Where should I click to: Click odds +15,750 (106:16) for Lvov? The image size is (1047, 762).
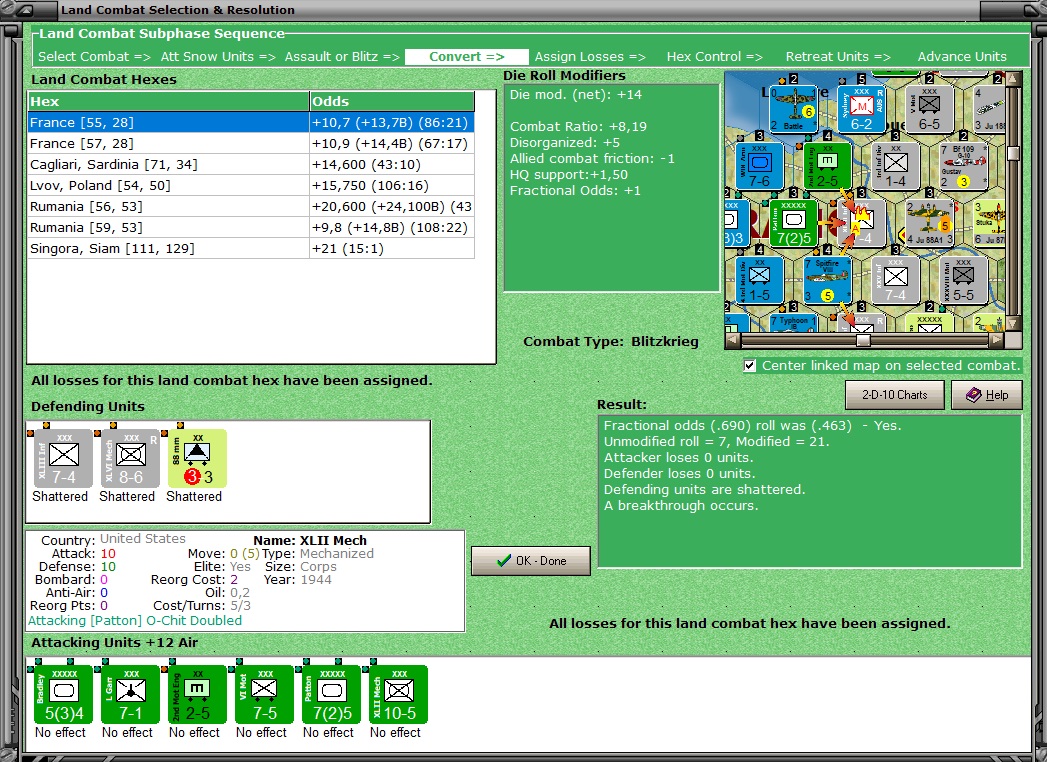(392, 186)
